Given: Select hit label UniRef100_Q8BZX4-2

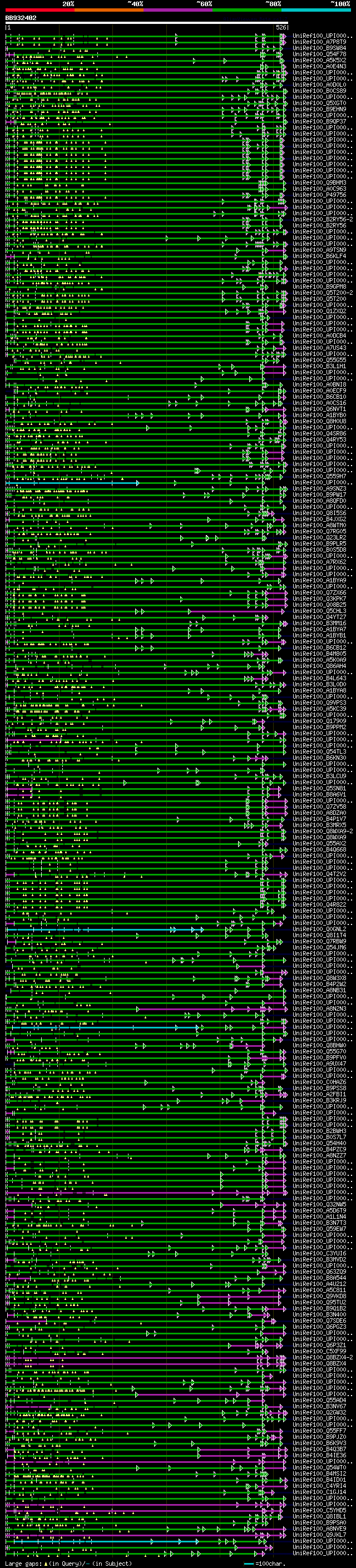Looking at the screenshot, I should [323, 1357].
